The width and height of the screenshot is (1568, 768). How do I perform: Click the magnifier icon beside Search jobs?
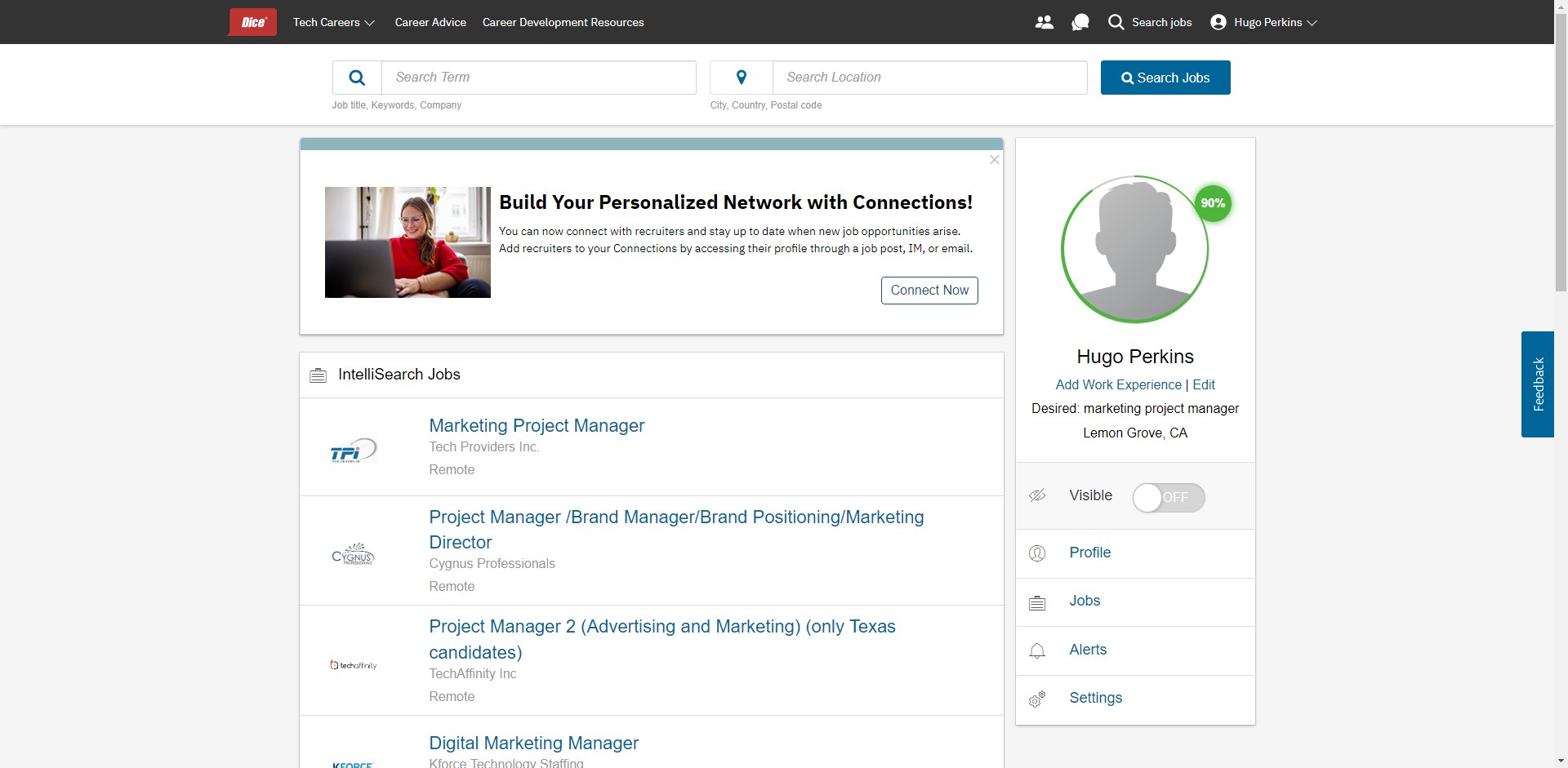tap(1116, 22)
